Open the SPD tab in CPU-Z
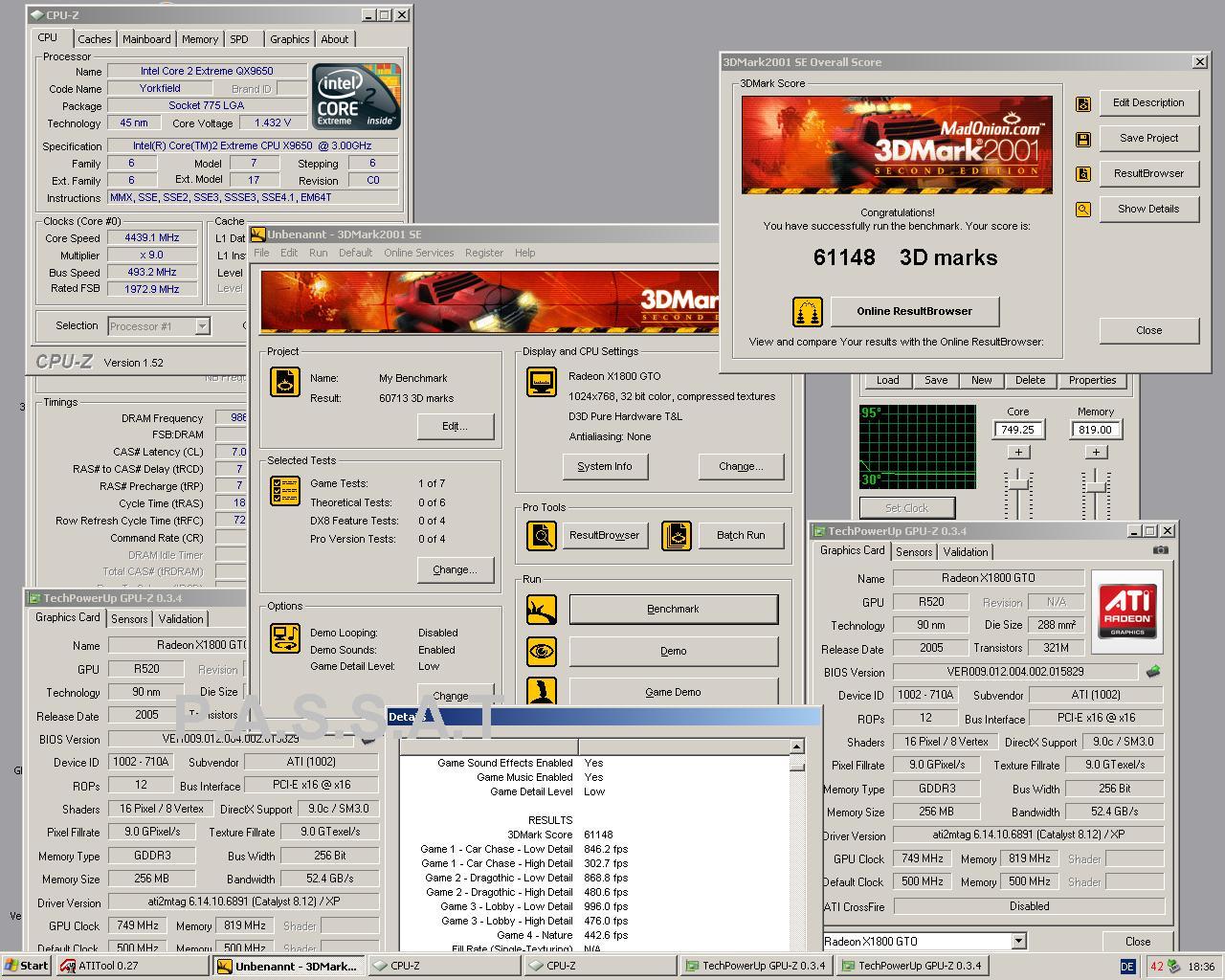 (x=239, y=39)
